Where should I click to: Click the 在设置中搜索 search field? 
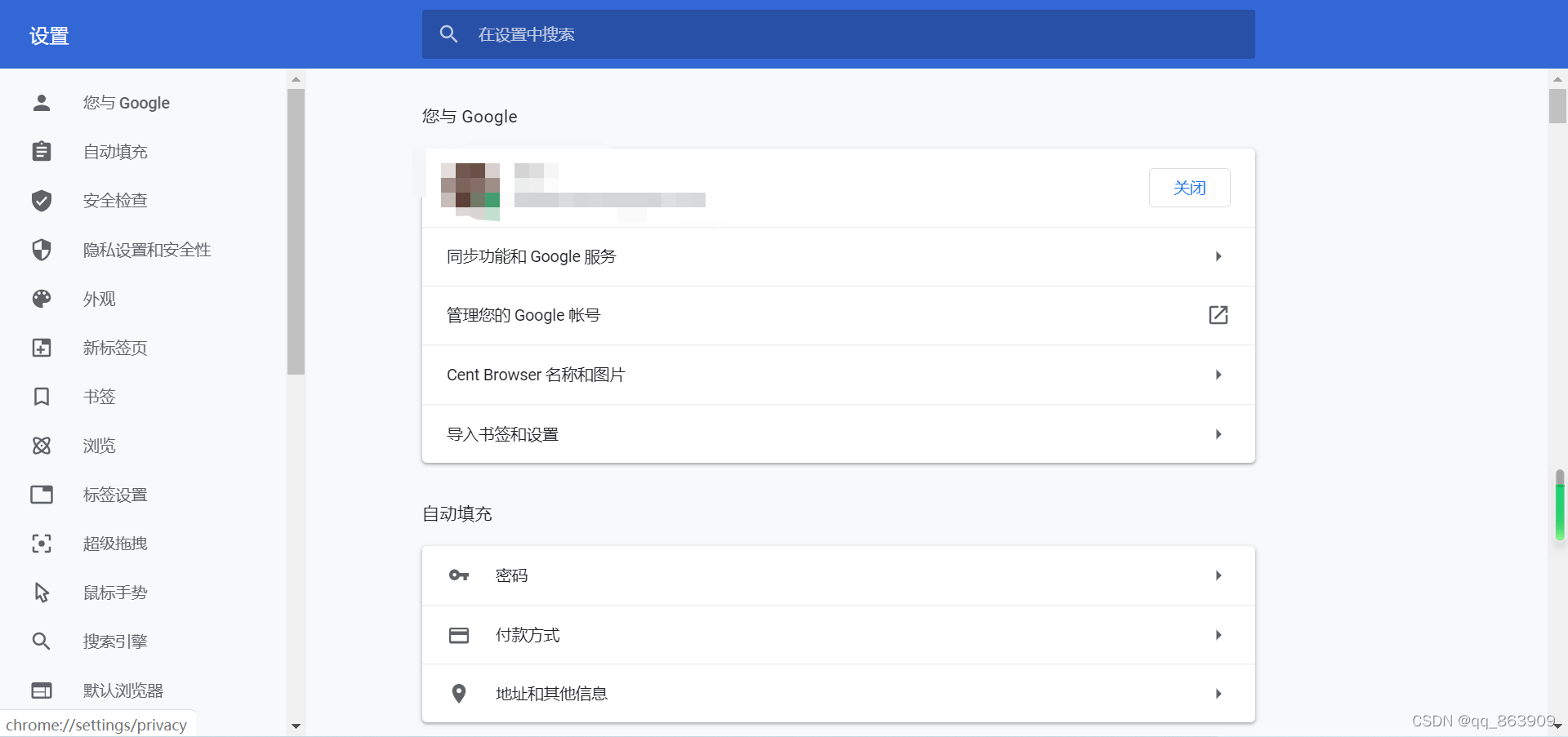point(839,34)
